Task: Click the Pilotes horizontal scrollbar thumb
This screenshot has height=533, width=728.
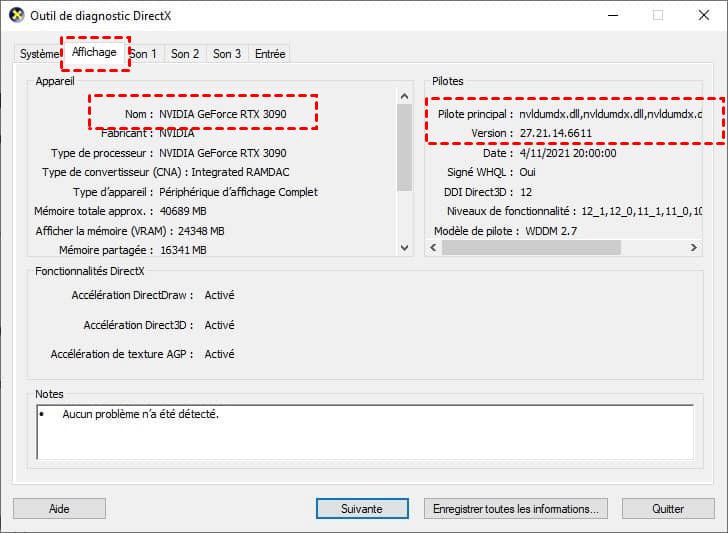Action: coord(531,247)
